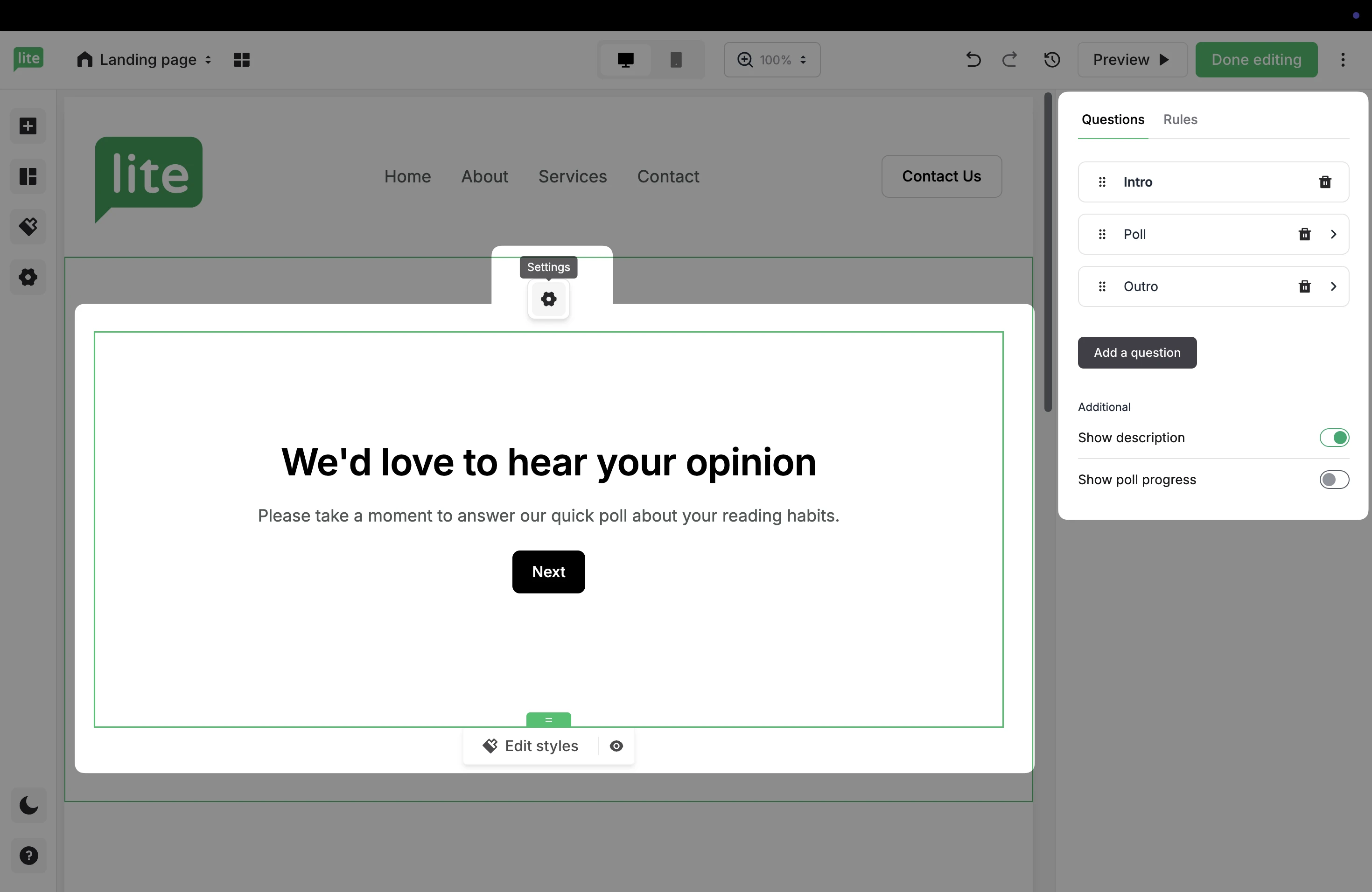1372x892 pixels.
Task: Open the help question mark icon
Action: click(x=28, y=856)
